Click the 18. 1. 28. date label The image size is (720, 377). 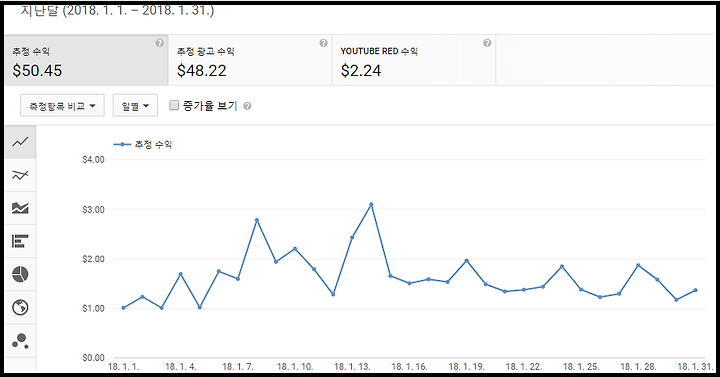point(638,367)
